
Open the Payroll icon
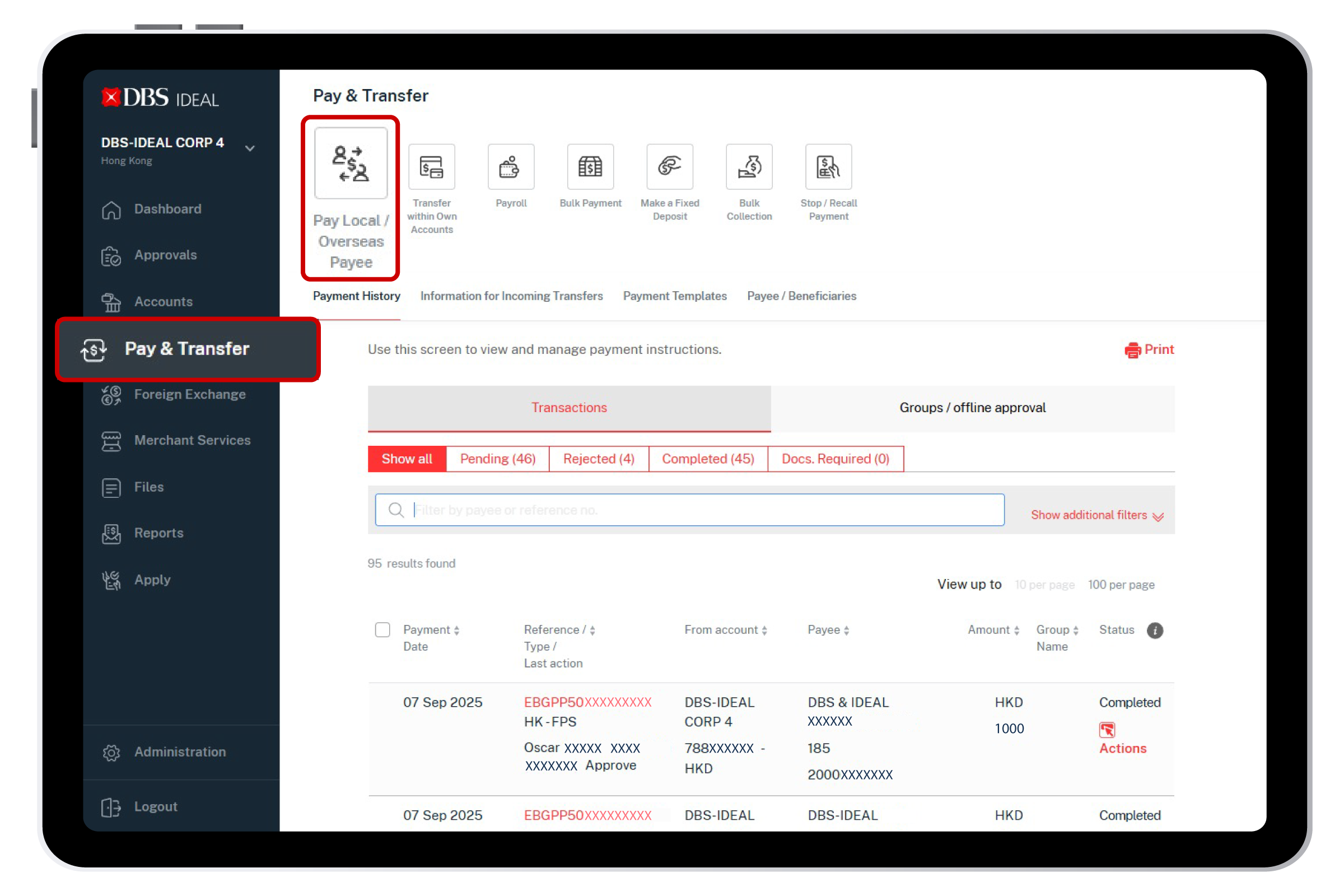511,167
